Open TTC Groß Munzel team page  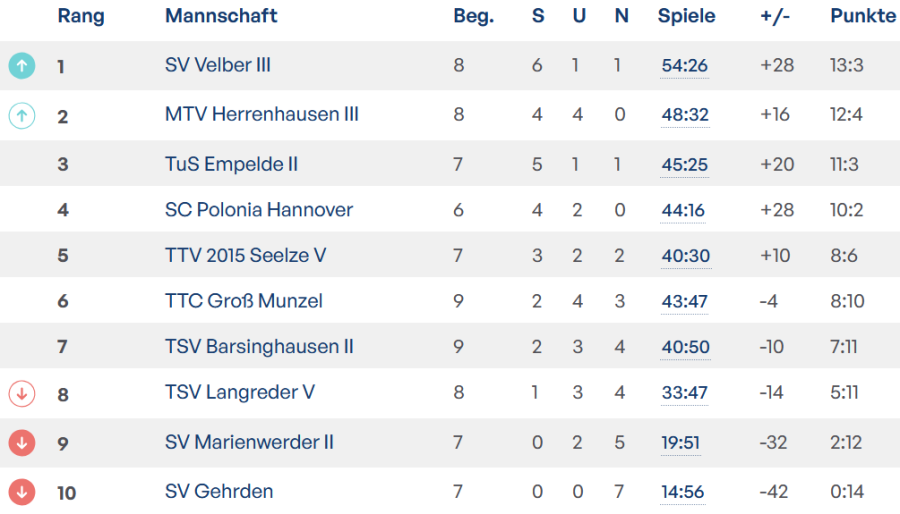[243, 301]
